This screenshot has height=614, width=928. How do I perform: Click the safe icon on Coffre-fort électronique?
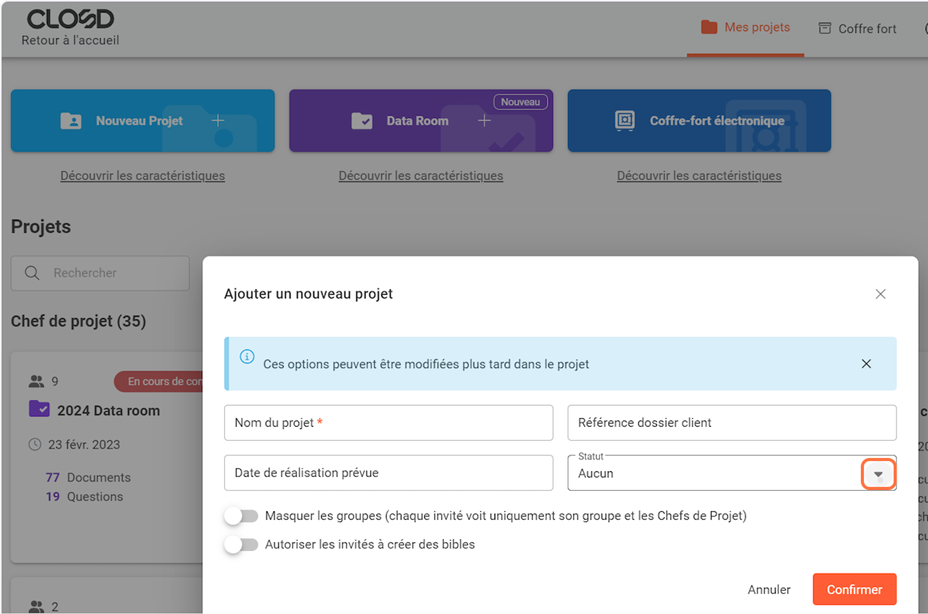(x=625, y=121)
